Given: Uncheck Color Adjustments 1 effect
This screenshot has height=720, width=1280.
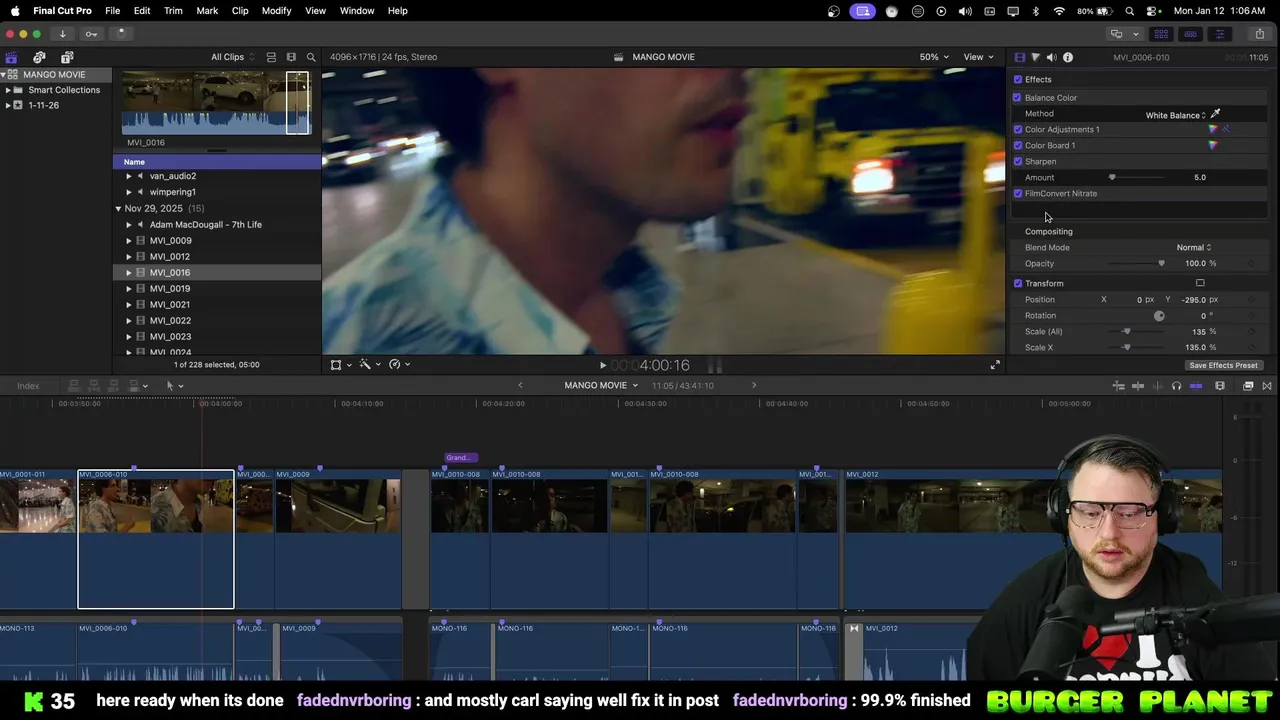Looking at the screenshot, I should (1018, 129).
